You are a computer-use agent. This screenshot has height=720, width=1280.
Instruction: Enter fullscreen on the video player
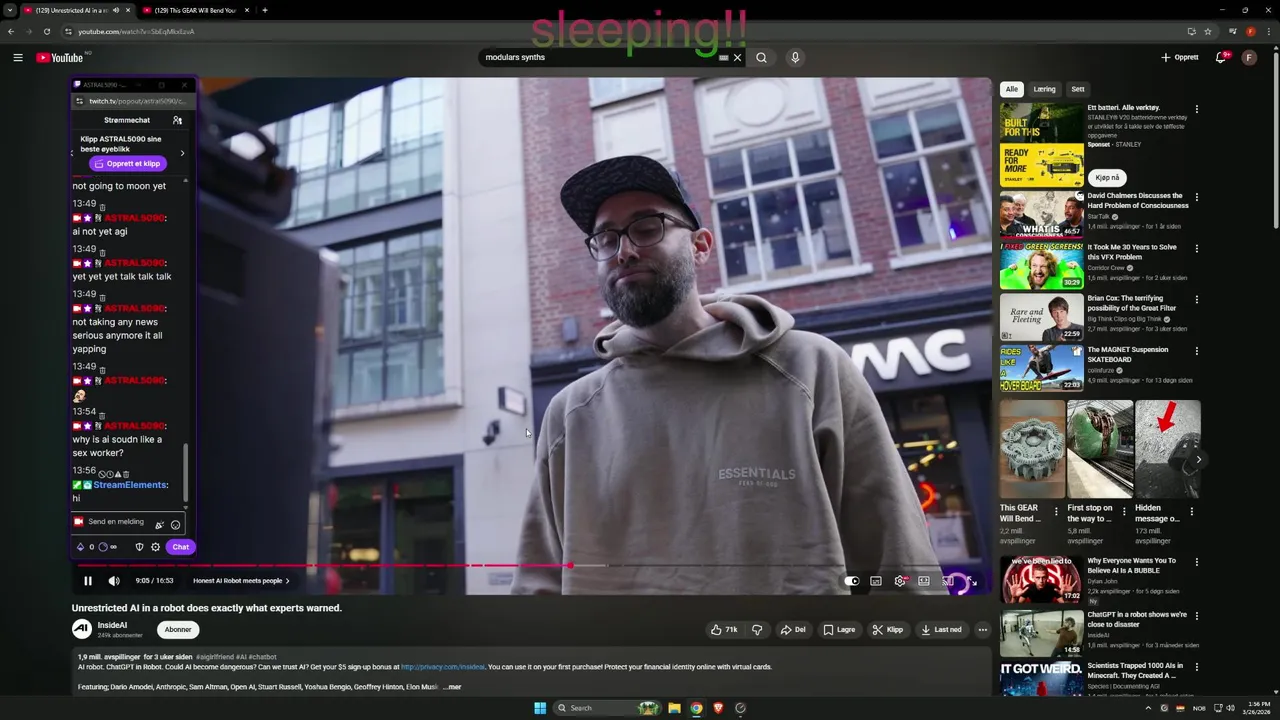click(x=972, y=581)
